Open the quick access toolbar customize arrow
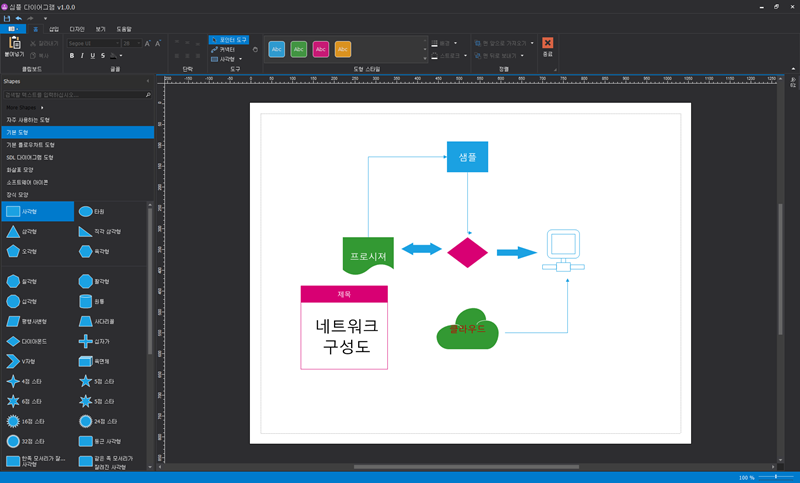 45,18
